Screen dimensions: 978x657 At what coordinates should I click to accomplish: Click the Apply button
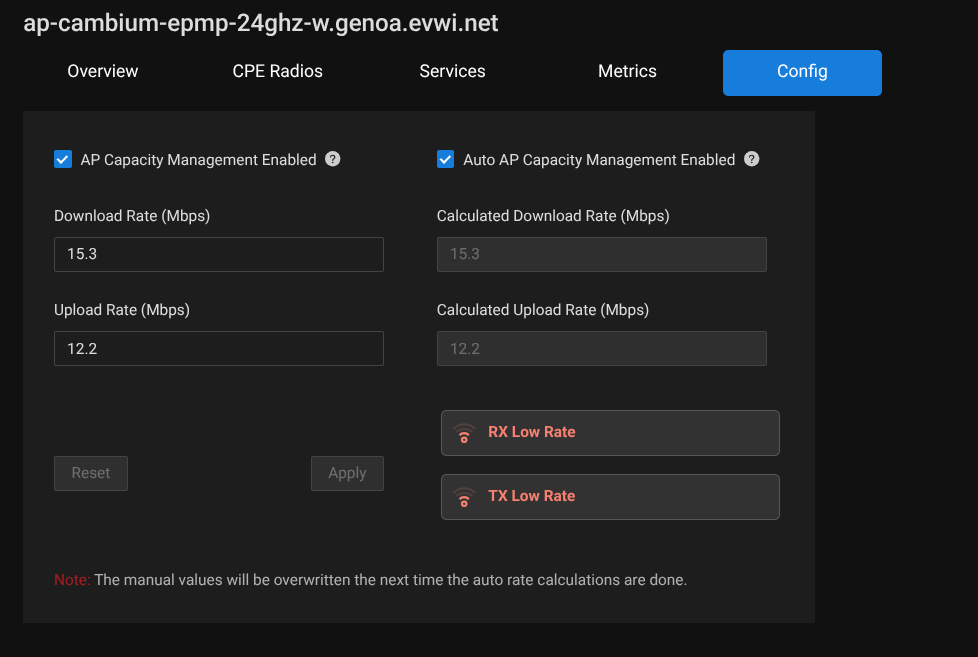pyautogui.click(x=347, y=473)
